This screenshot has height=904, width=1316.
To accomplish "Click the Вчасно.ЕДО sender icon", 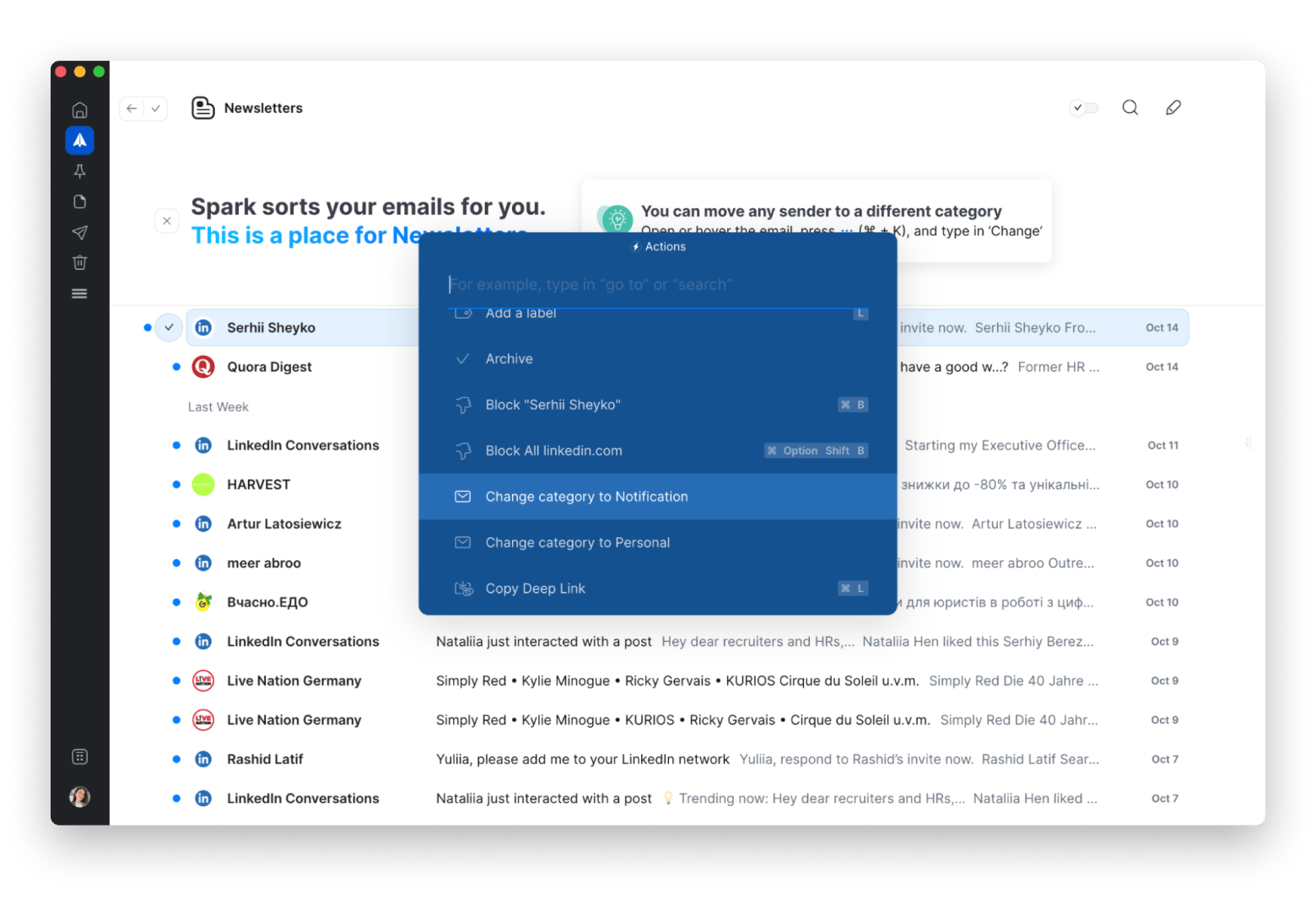I will (x=203, y=602).
